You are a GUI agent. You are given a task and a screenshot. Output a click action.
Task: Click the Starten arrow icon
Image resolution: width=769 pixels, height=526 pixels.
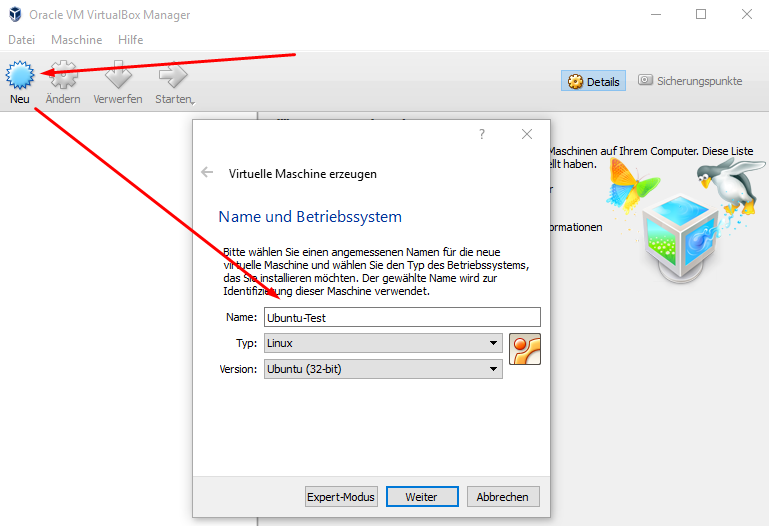pos(173,76)
